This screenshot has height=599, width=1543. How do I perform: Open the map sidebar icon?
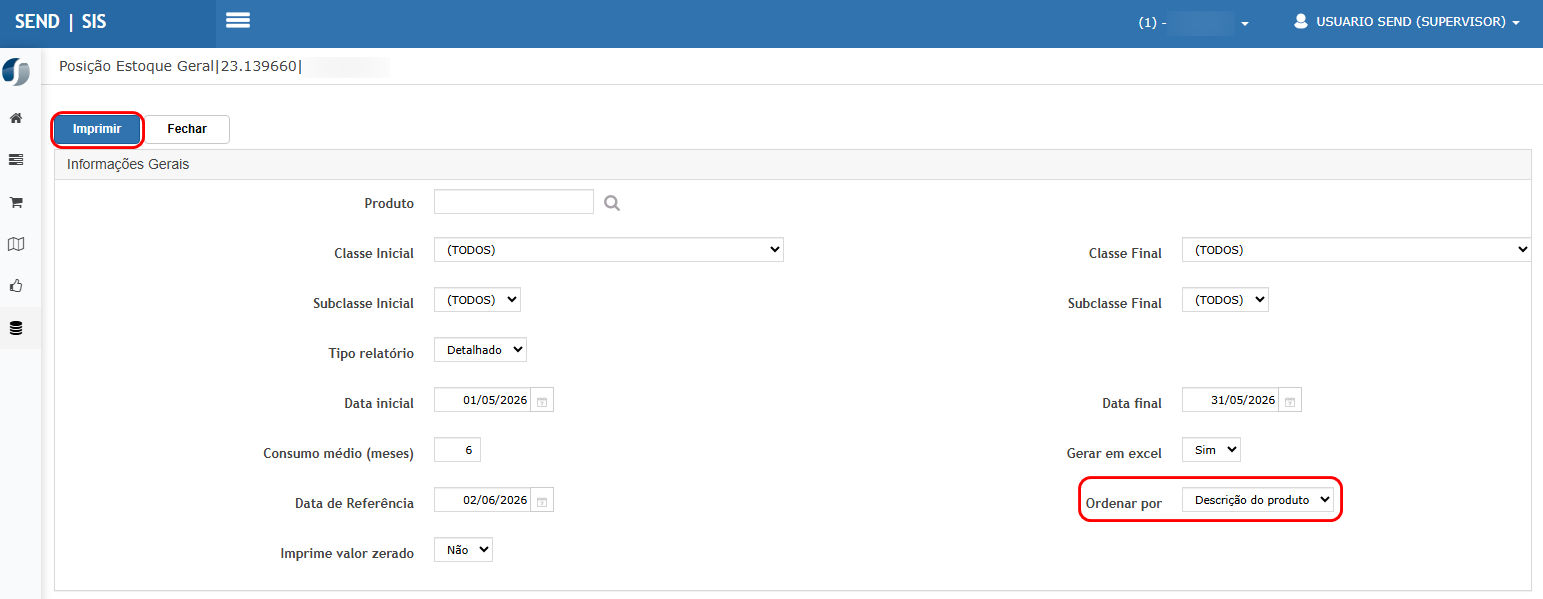16,244
